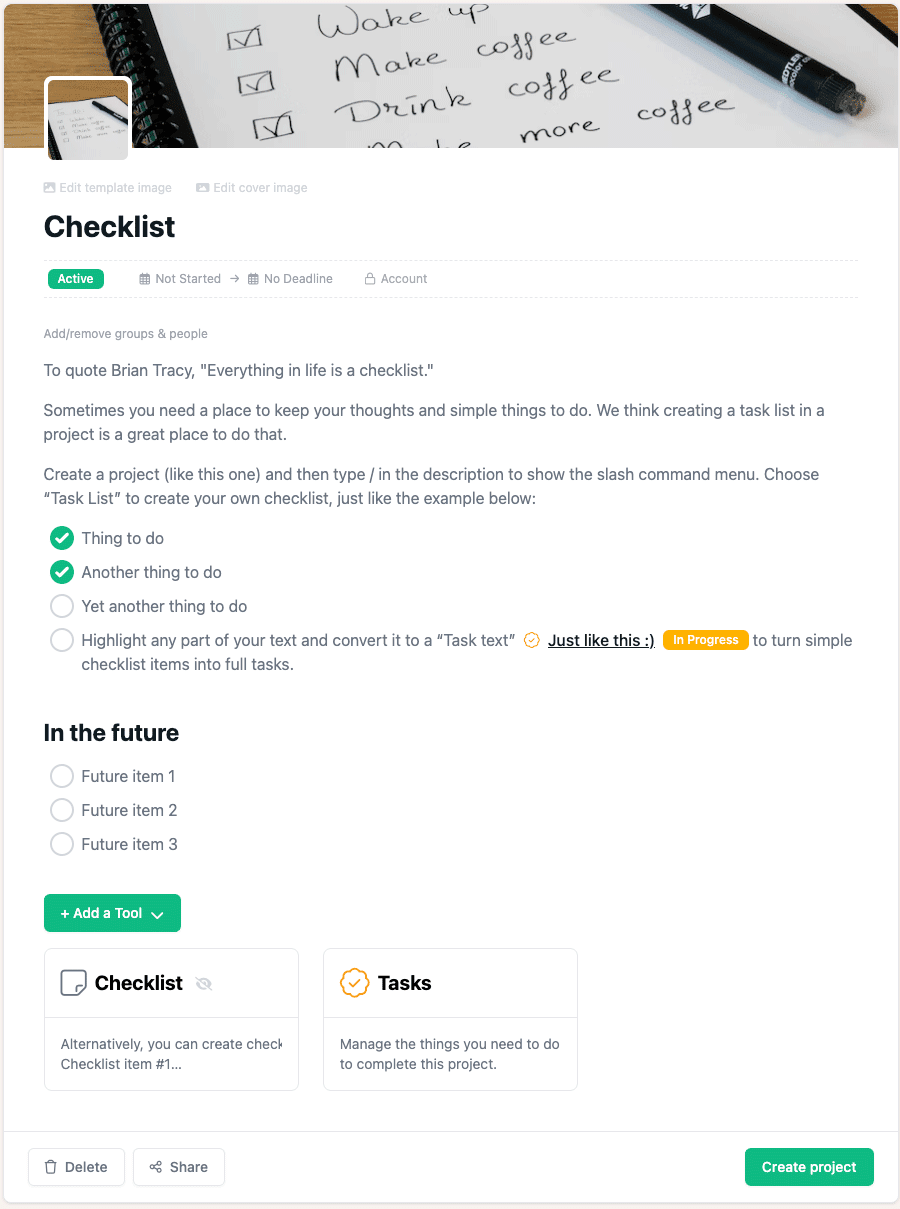Click the small template thumbnail image
This screenshot has height=1209, width=900.
pos(87,118)
